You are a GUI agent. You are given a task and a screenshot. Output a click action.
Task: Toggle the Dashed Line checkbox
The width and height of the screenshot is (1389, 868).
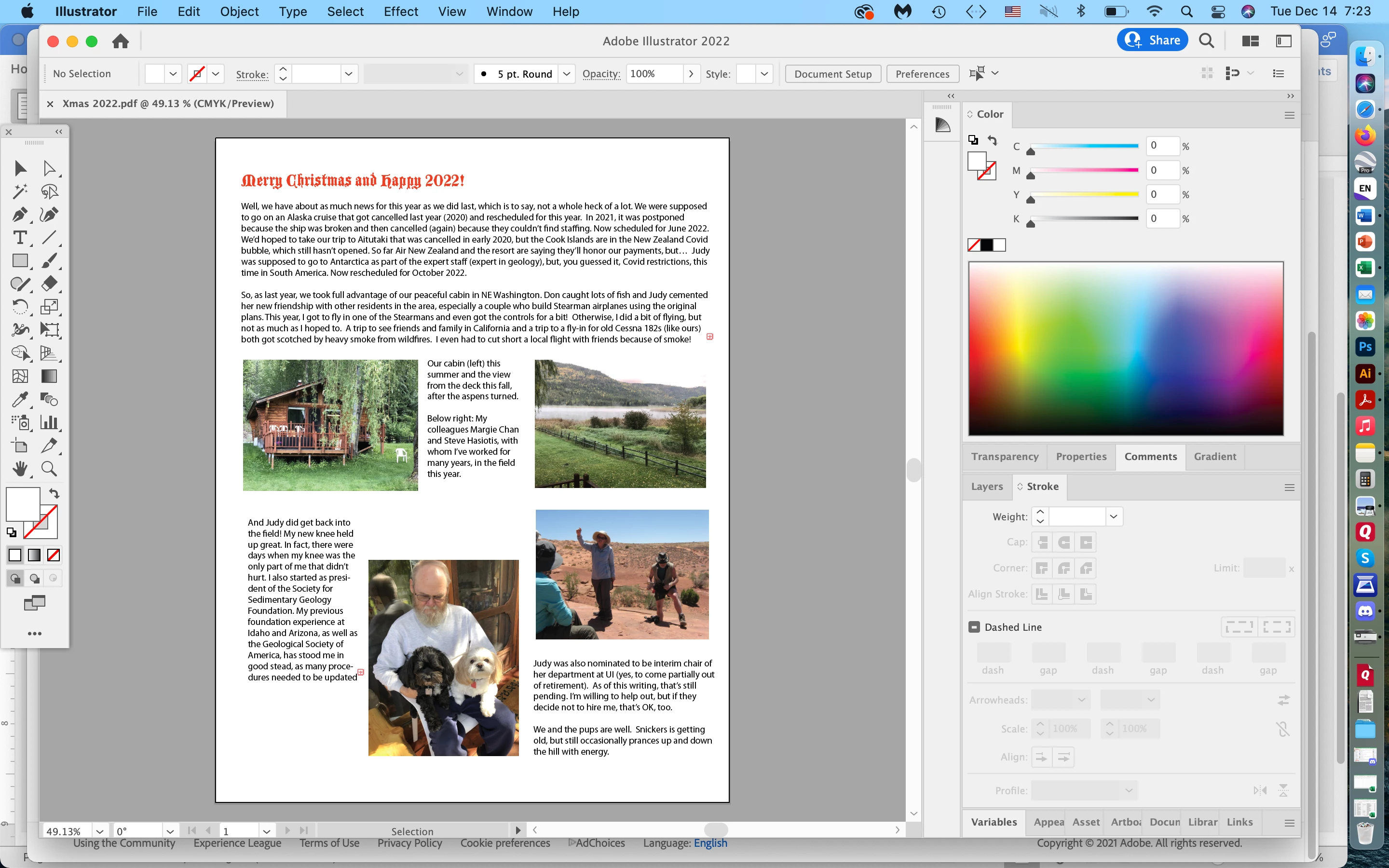tap(974, 627)
